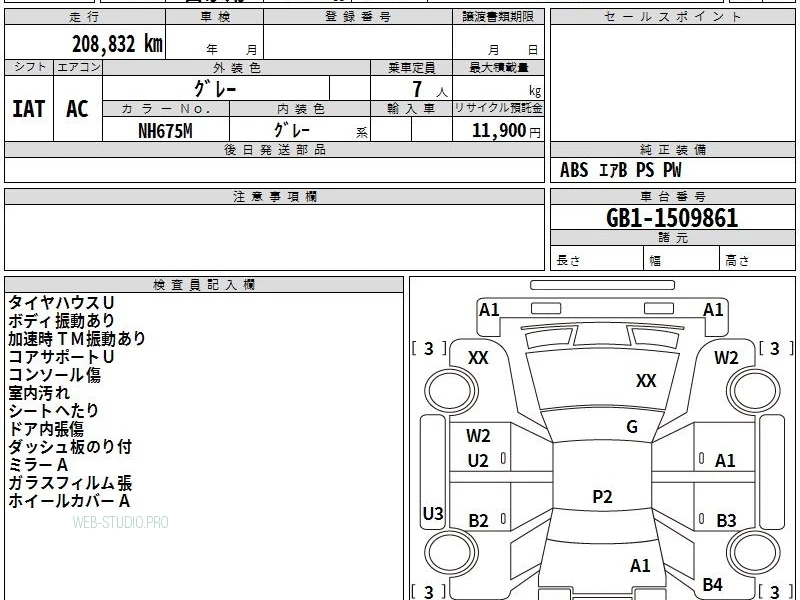Select the note シートへたり

pyautogui.click(x=53, y=411)
